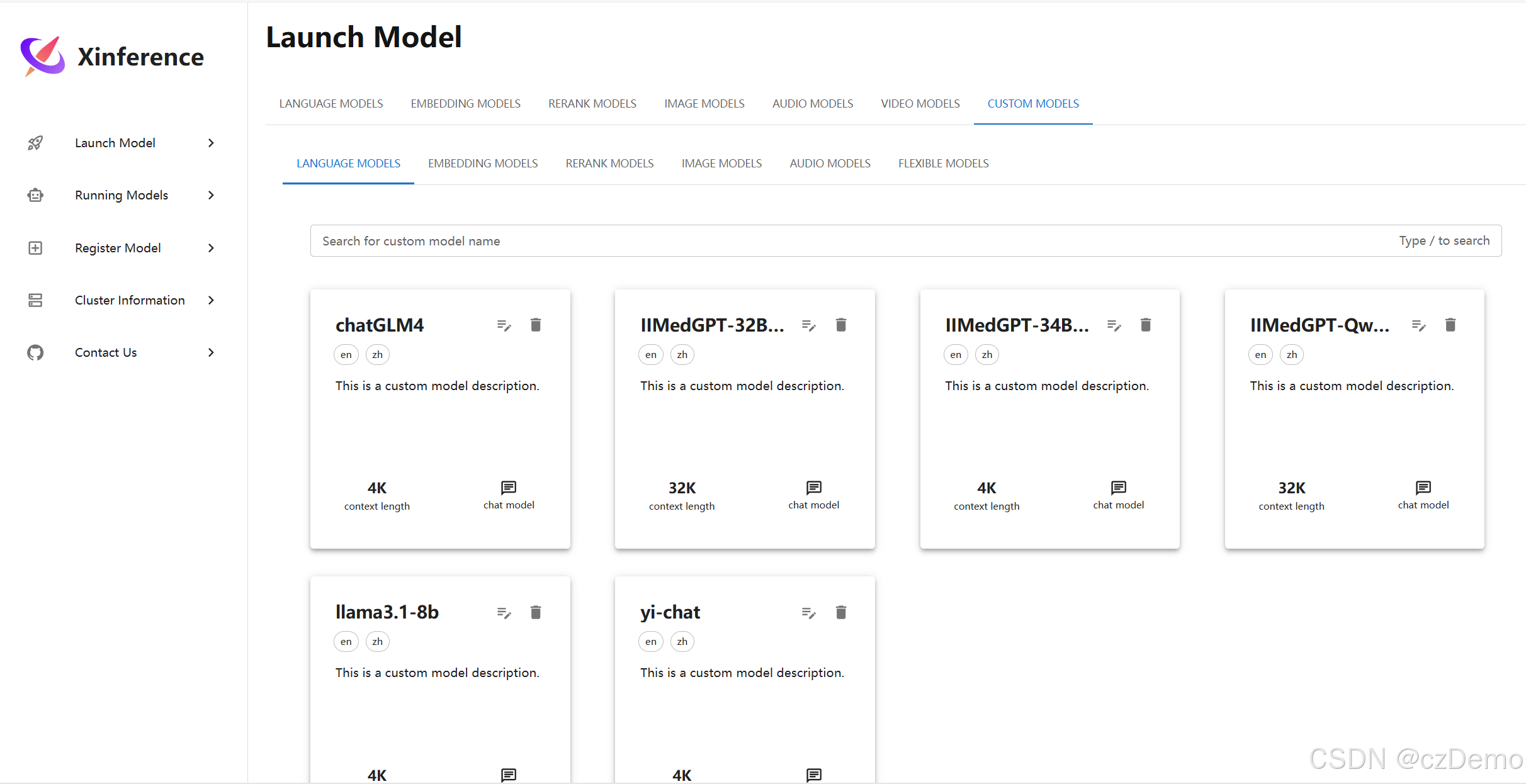
Task: Open Contact Us in the sidebar
Action: 123,352
